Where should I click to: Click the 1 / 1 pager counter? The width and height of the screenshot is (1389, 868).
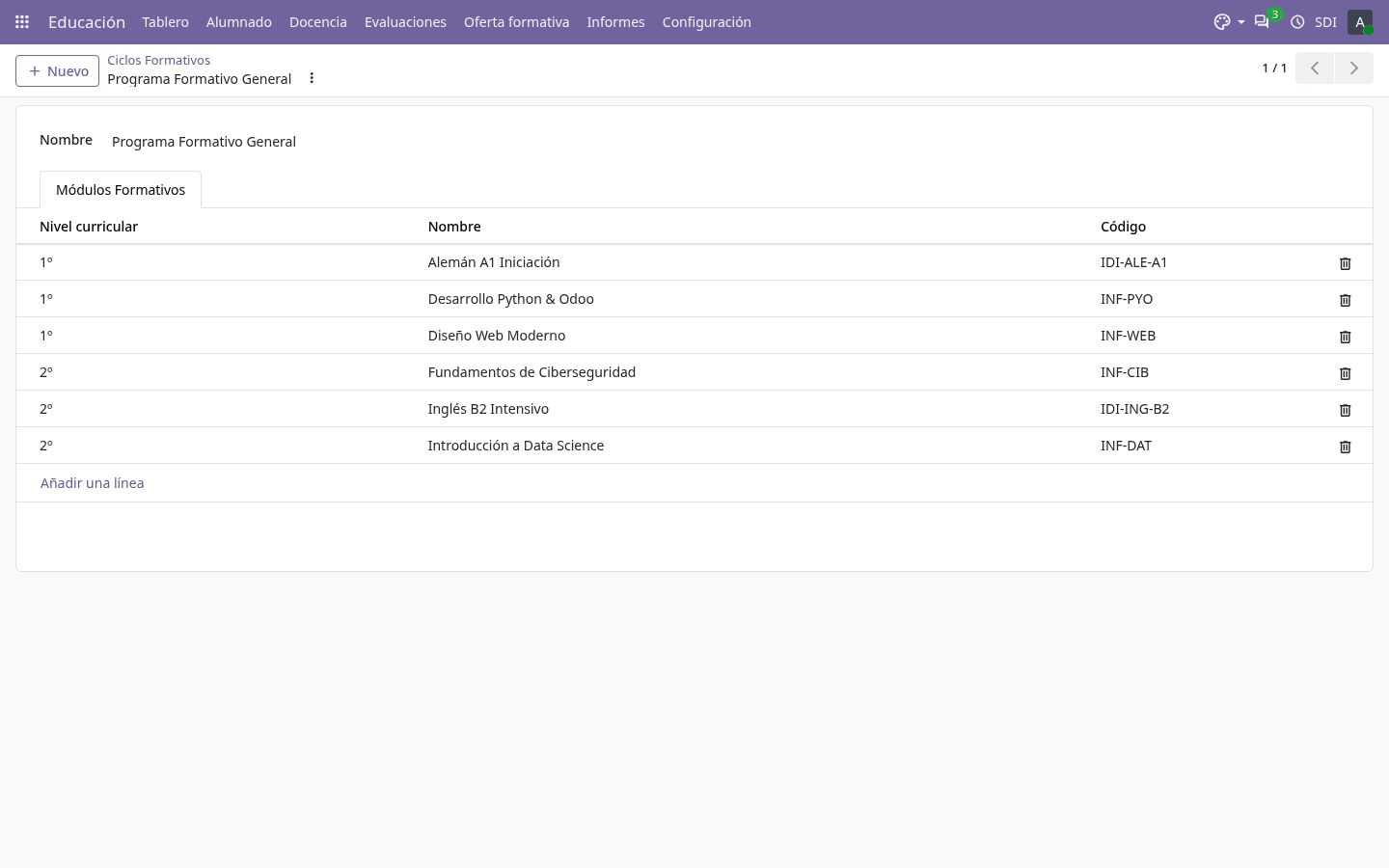pyautogui.click(x=1274, y=68)
